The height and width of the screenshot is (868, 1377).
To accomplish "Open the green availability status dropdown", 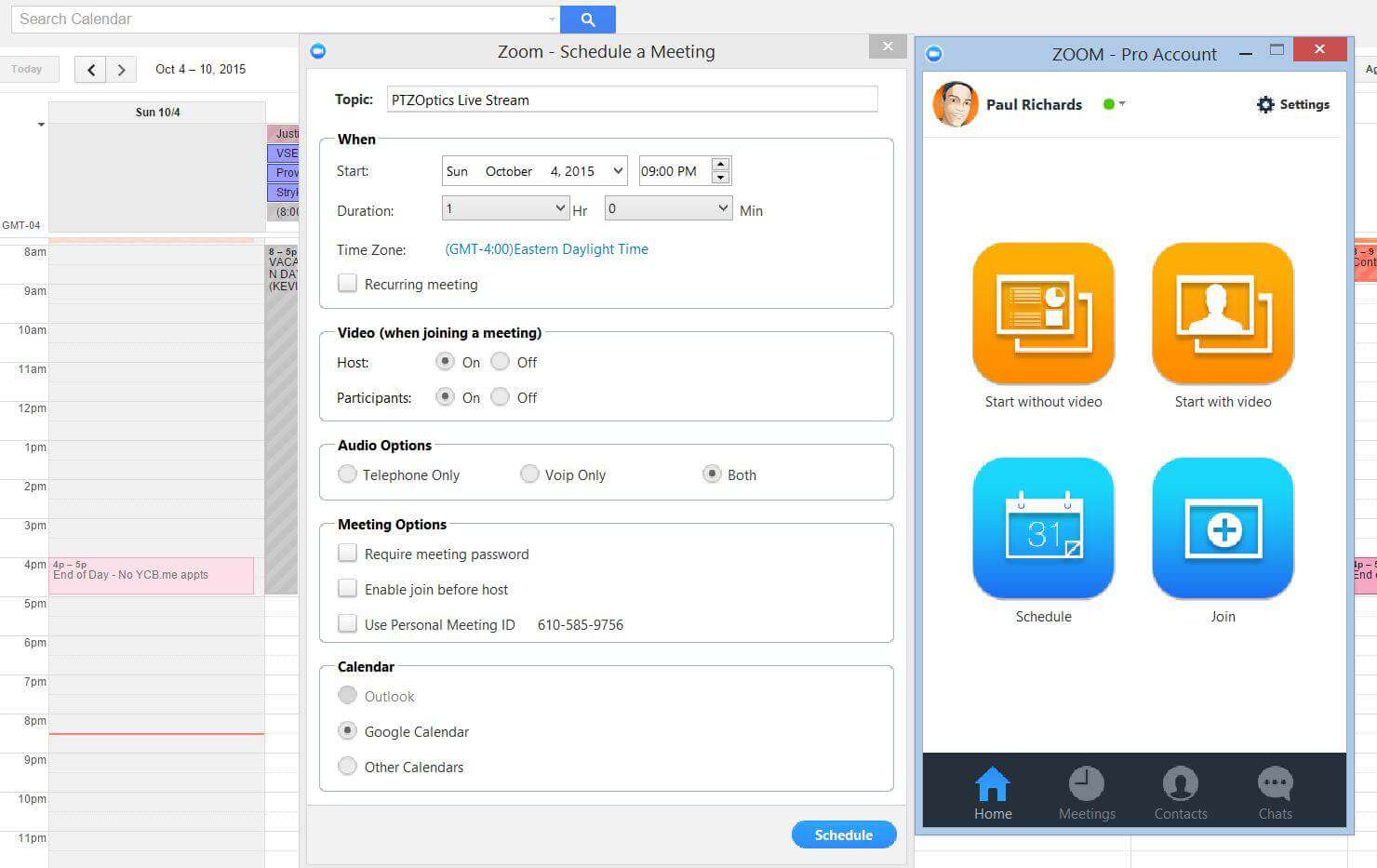I will (1115, 104).
